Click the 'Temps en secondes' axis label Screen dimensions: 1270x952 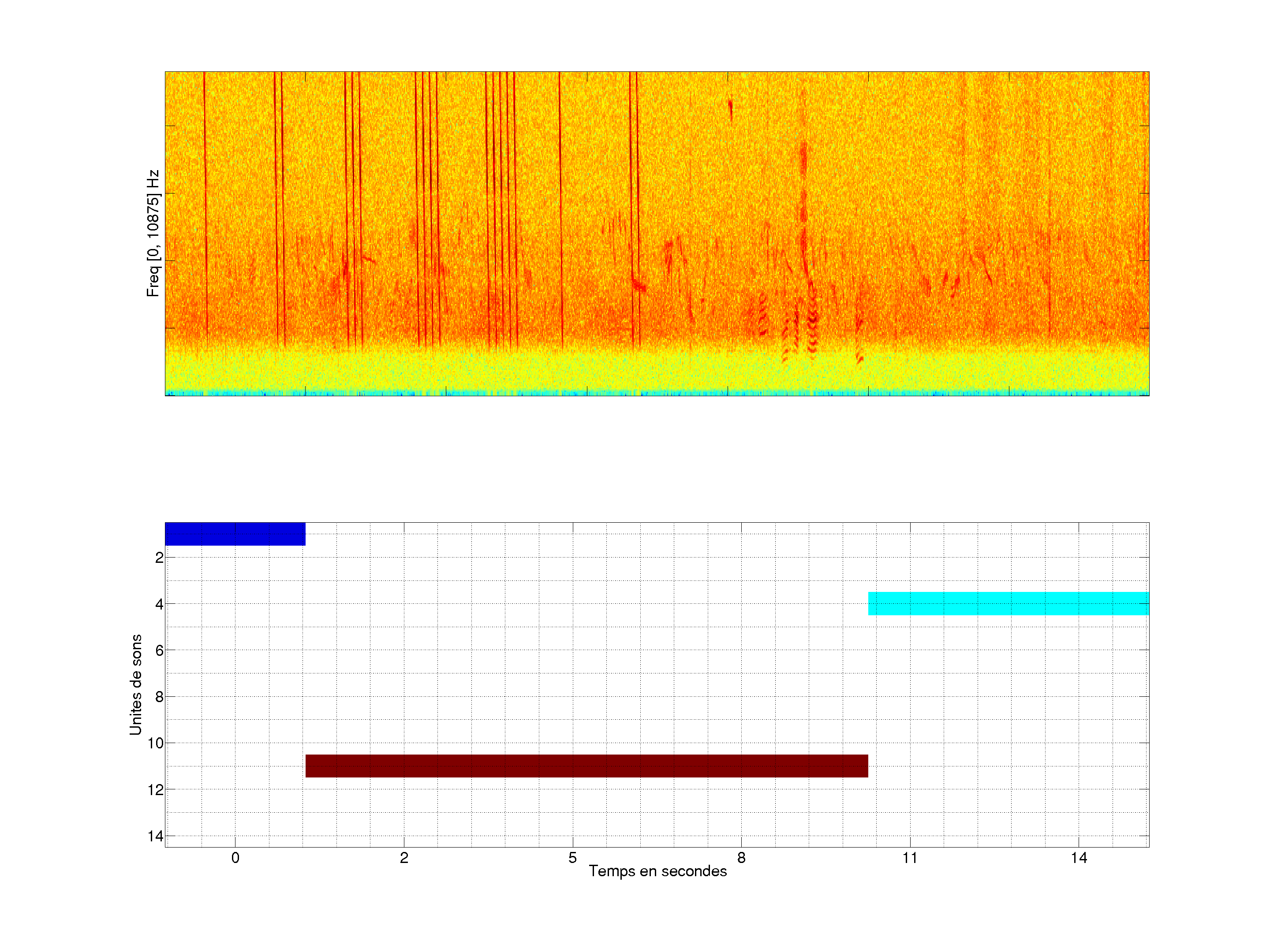(x=657, y=871)
